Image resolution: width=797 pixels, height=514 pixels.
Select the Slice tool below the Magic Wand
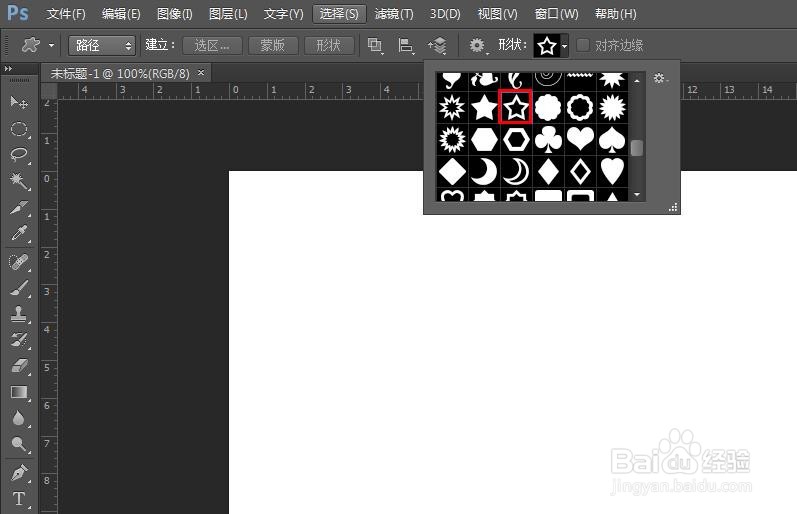19,207
